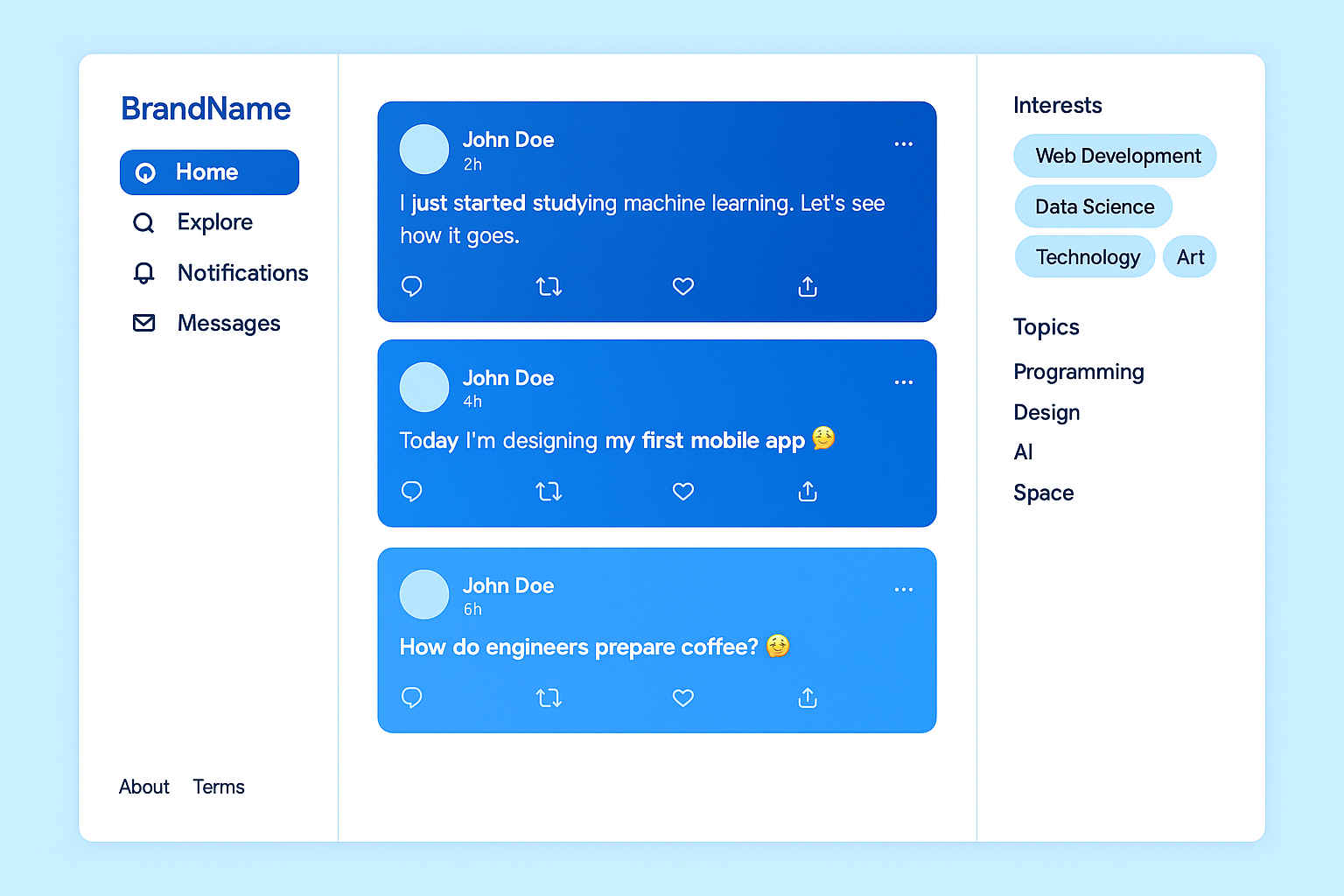1344x896 pixels.
Task: Open the three-dot menu on the coffee post
Action: 904,589
